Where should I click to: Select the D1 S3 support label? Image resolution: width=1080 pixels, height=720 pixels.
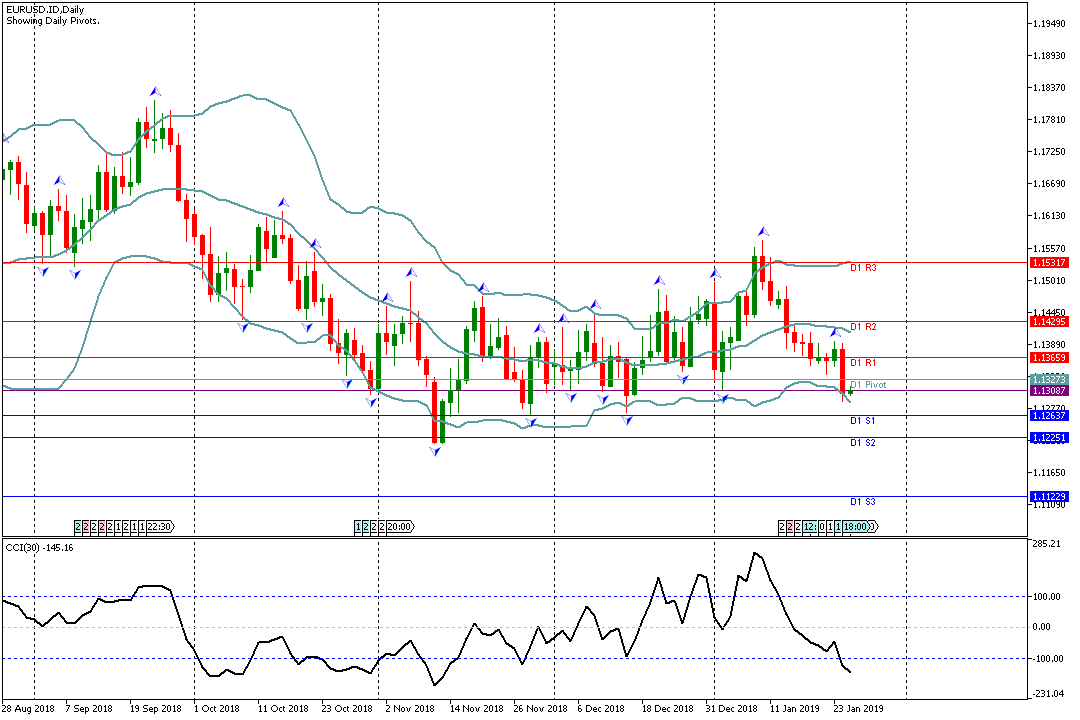coord(863,501)
